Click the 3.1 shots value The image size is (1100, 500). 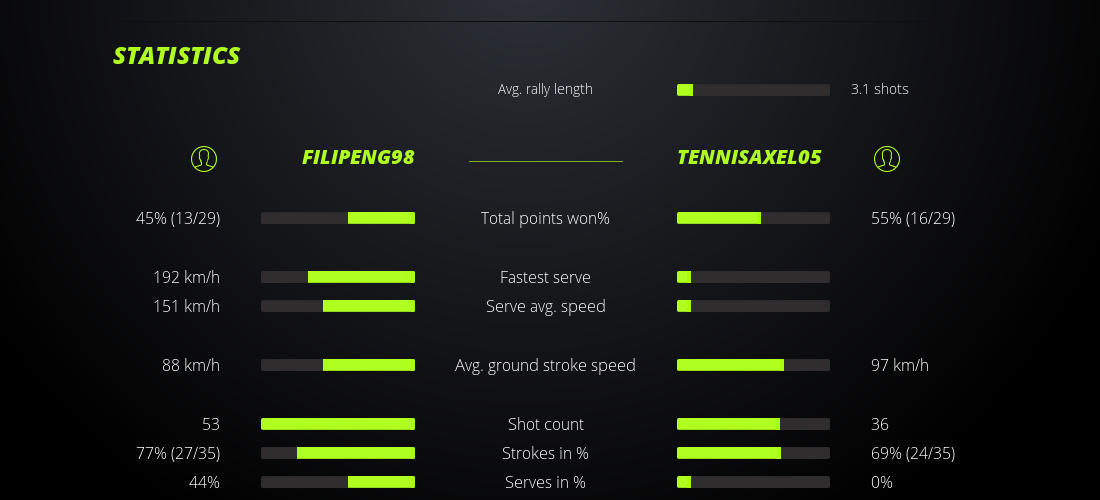[879, 89]
